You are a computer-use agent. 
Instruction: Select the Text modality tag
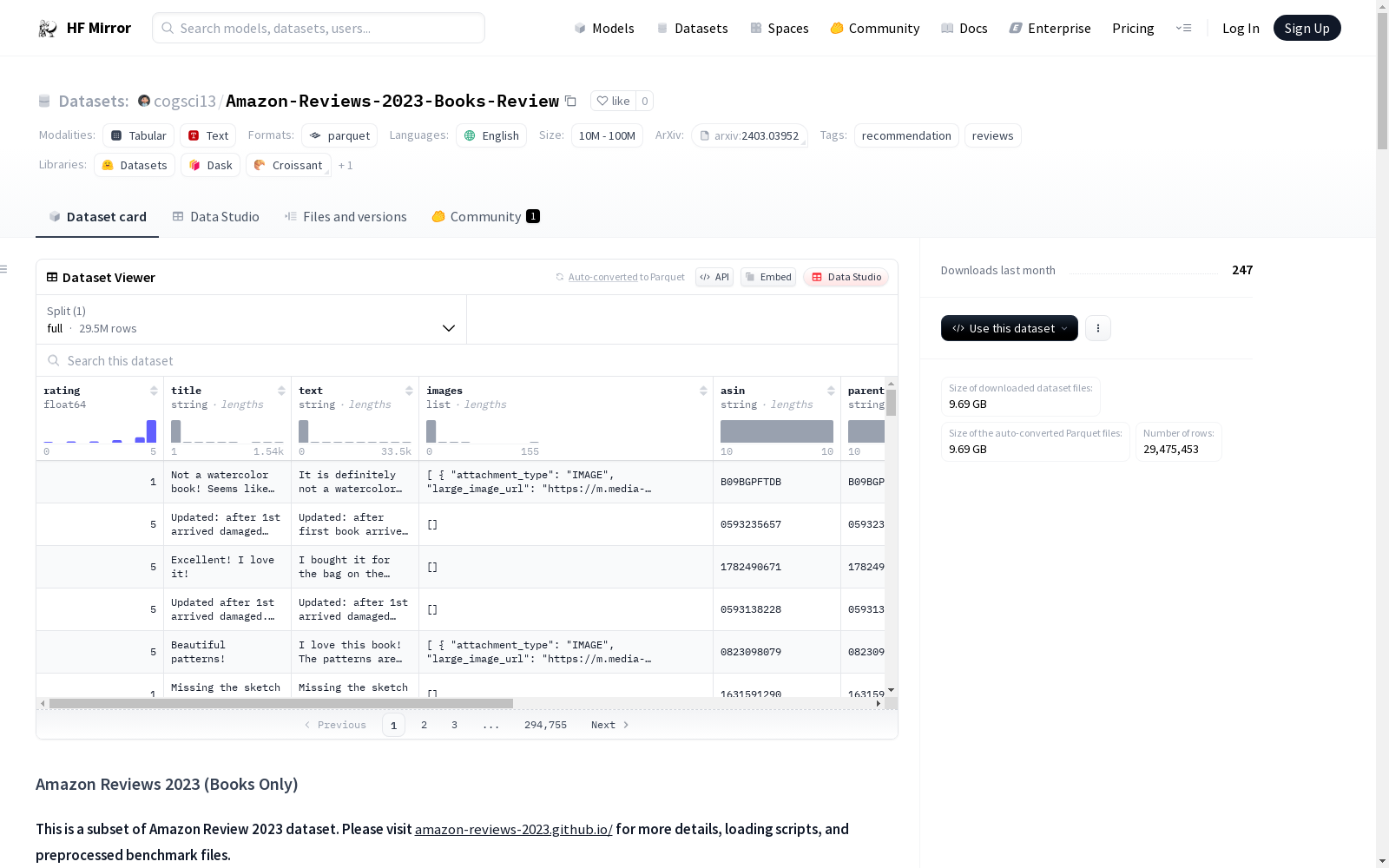(208, 135)
